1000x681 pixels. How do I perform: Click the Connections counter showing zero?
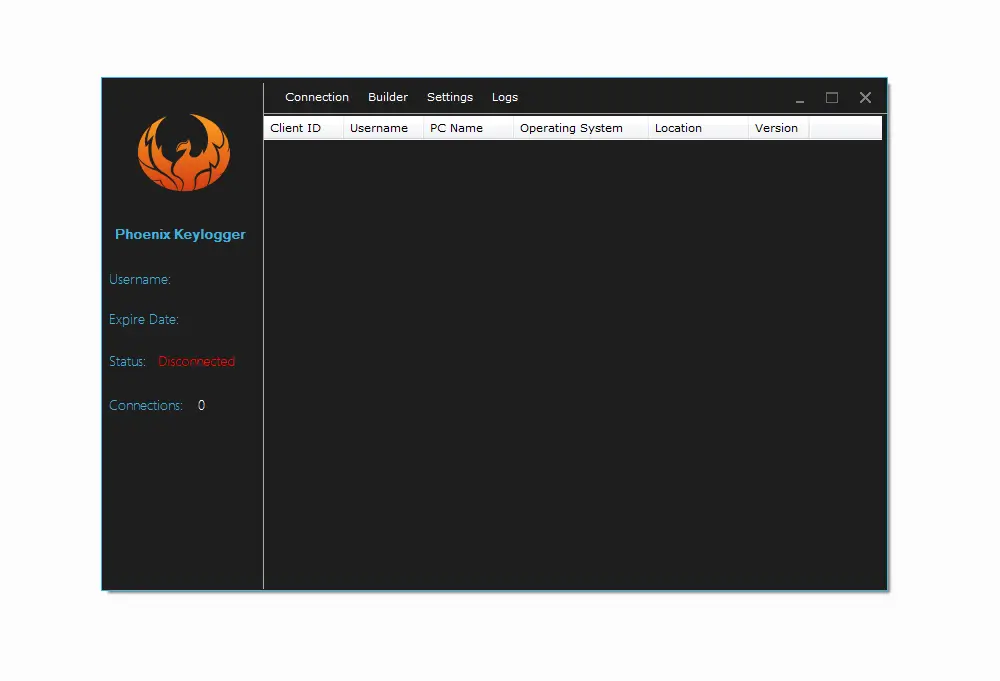tap(200, 405)
